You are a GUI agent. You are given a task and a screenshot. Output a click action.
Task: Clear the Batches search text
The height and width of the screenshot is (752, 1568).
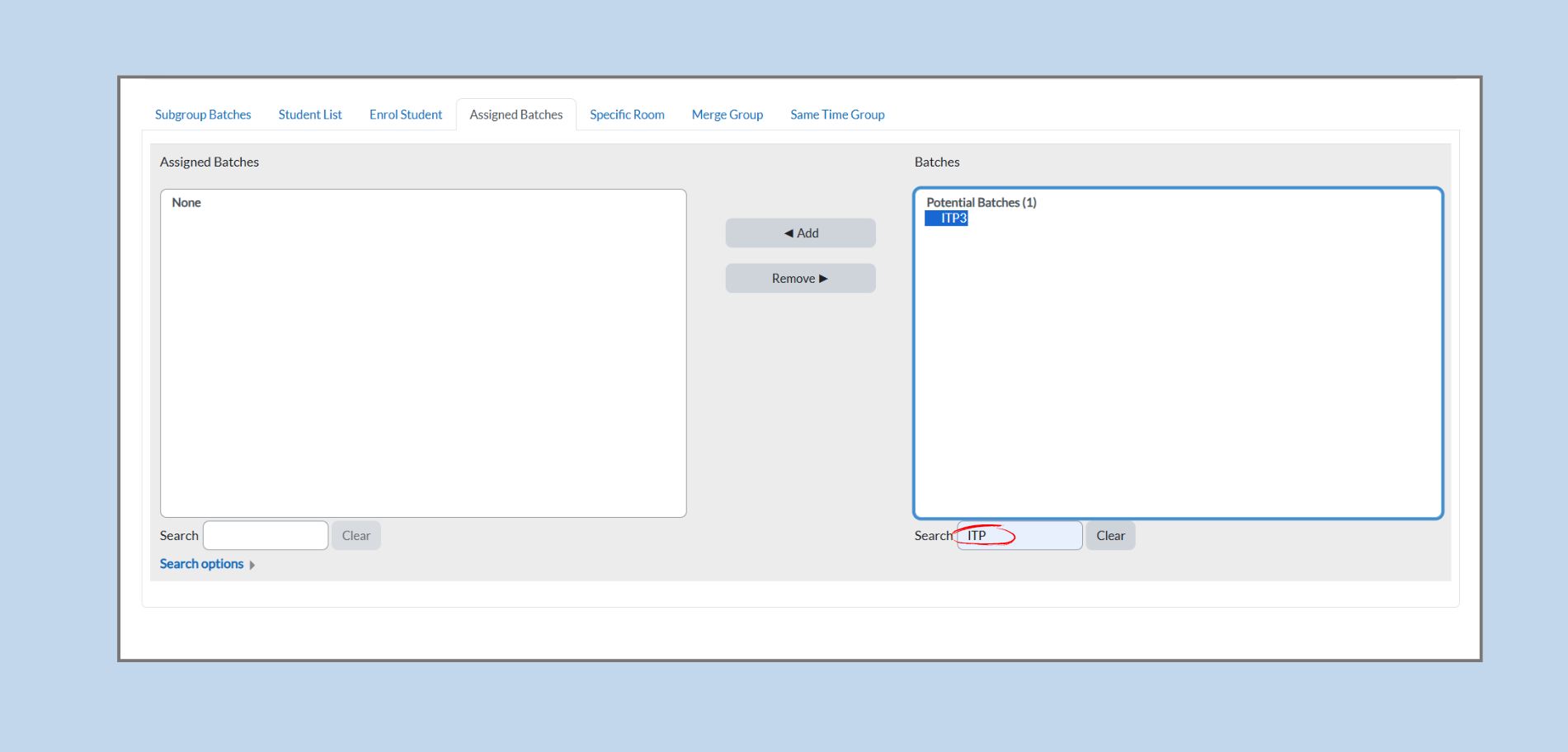point(1110,536)
